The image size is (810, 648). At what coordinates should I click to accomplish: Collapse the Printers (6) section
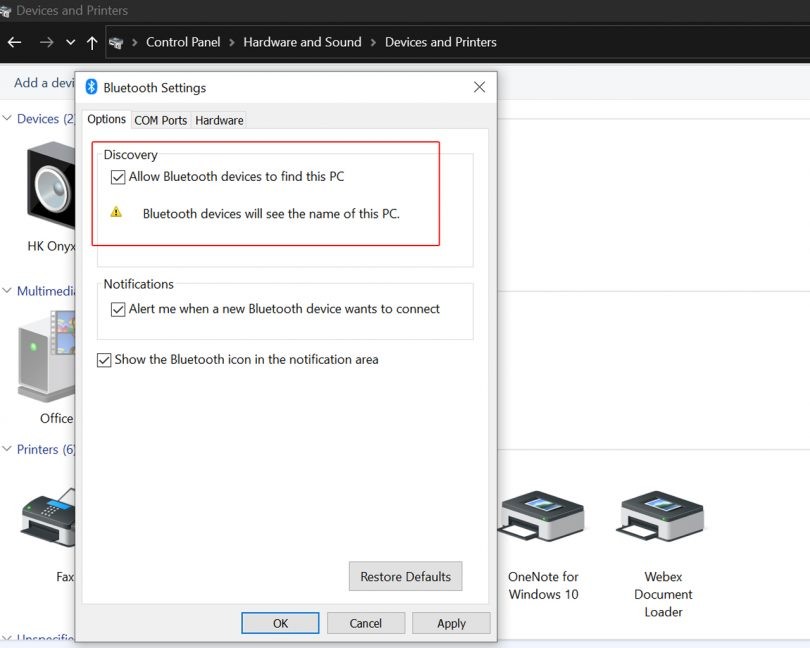tap(8, 449)
